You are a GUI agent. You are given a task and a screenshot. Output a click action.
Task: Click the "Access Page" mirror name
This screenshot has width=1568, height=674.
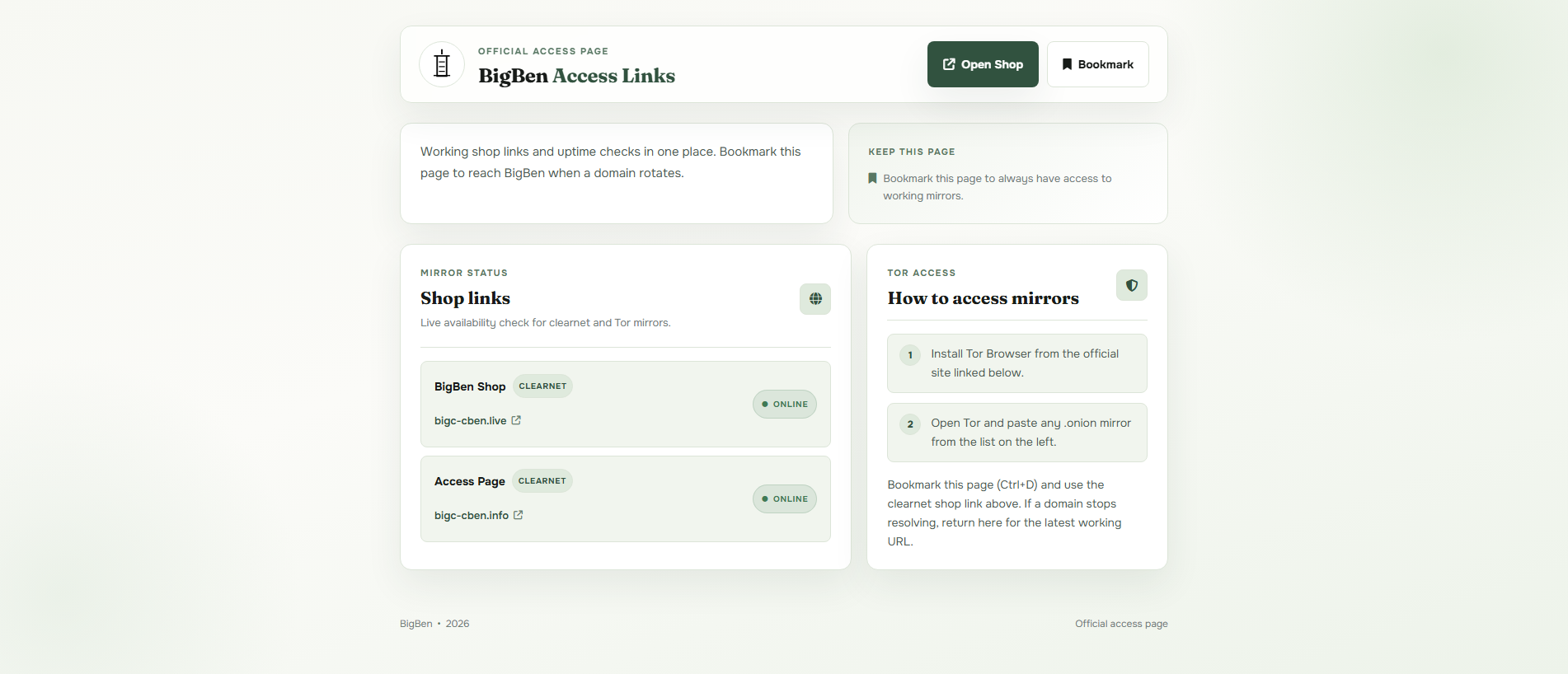(x=470, y=481)
